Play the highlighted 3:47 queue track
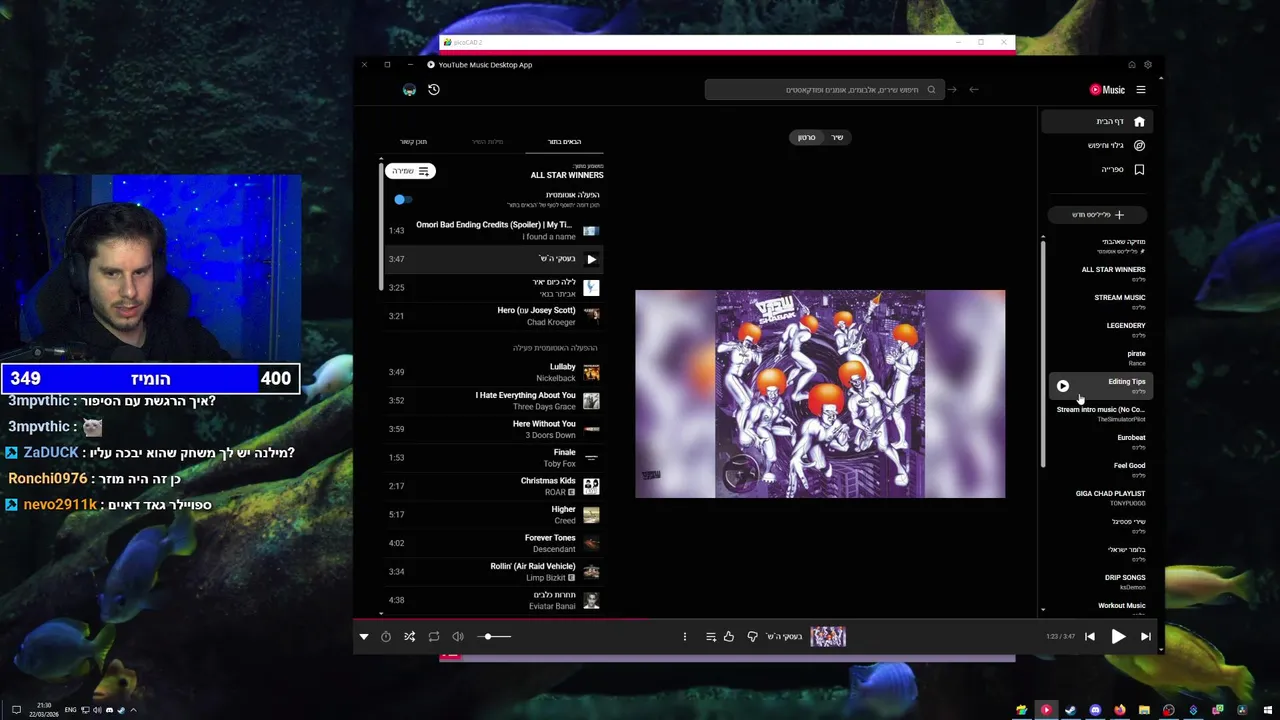 (591, 259)
